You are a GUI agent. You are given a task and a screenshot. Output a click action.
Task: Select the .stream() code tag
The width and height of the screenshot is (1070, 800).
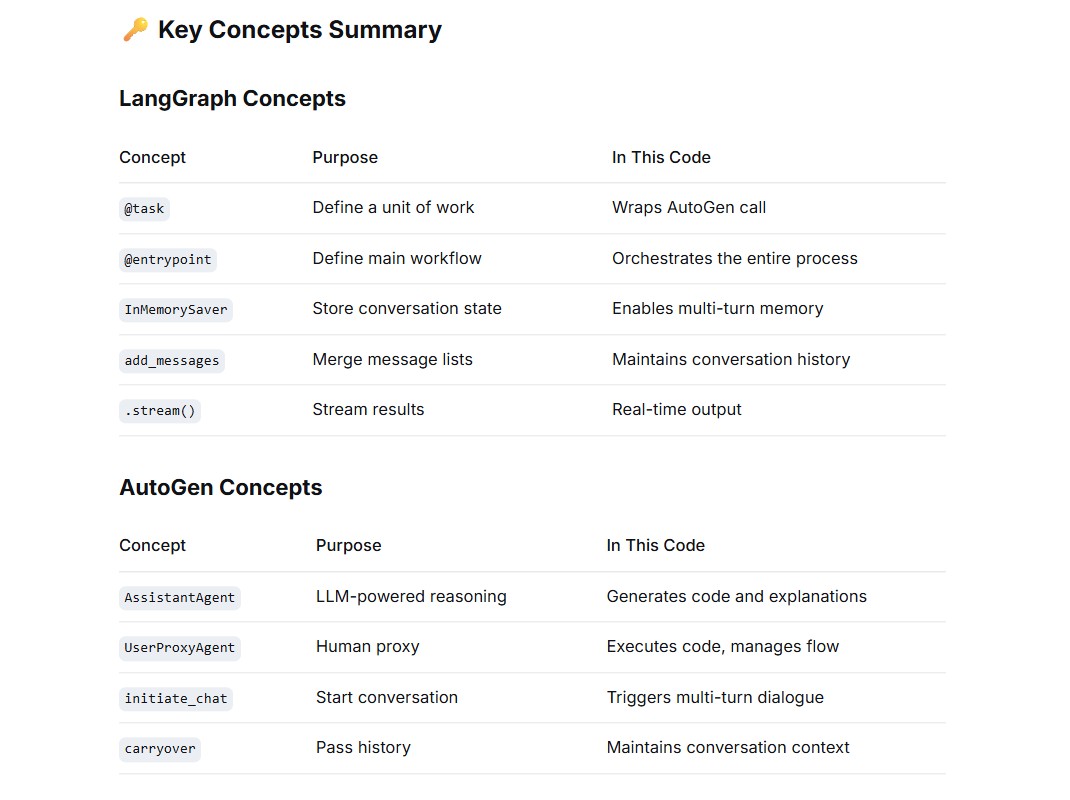(x=160, y=411)
